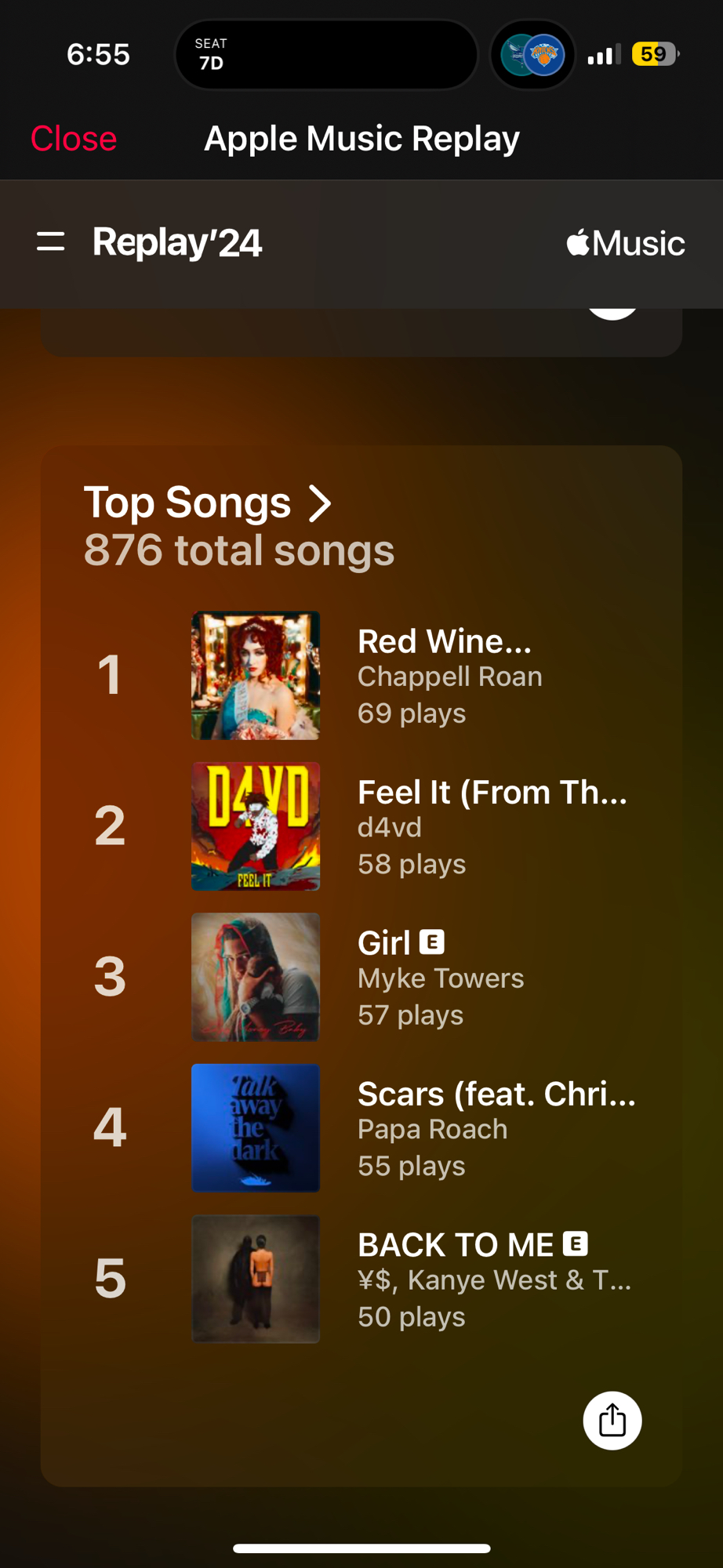Tap the explicit badge beside BACK TO ME
The height and width of the screenshot is (1568, 723).
576,1243
